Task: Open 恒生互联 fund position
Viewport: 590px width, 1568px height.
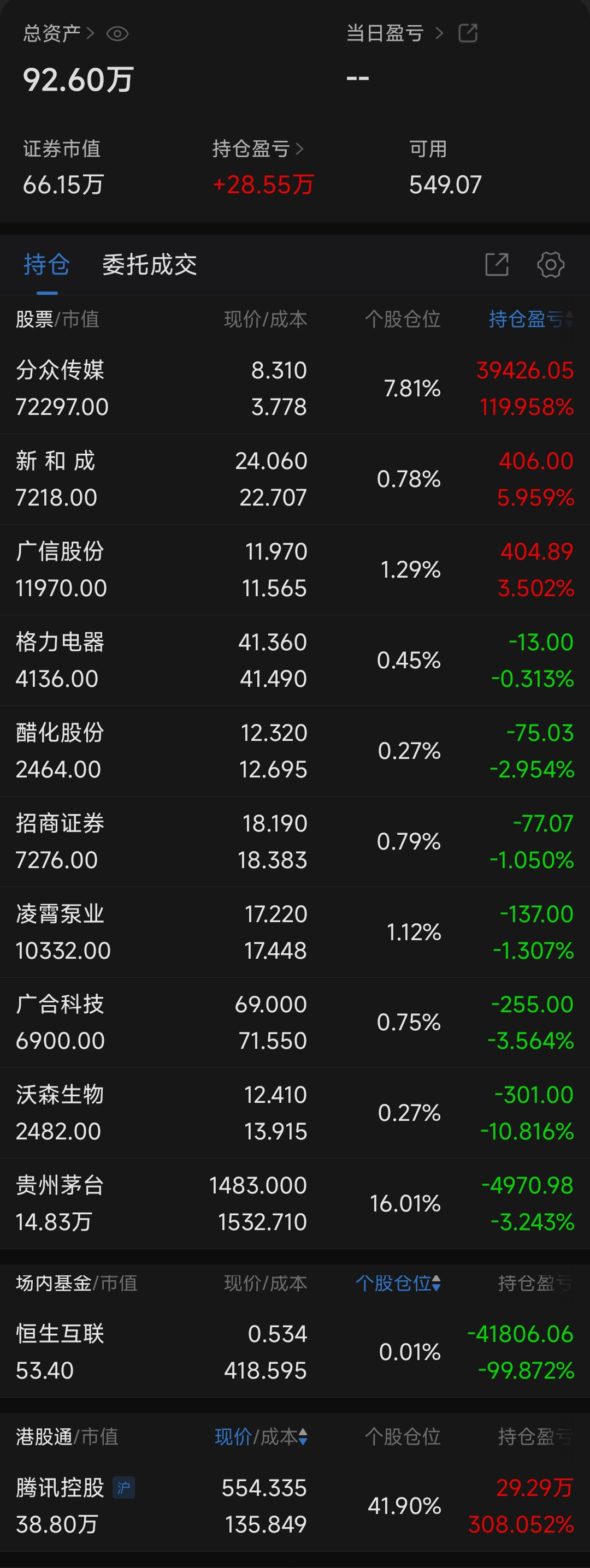Action: pos(294,1352)
